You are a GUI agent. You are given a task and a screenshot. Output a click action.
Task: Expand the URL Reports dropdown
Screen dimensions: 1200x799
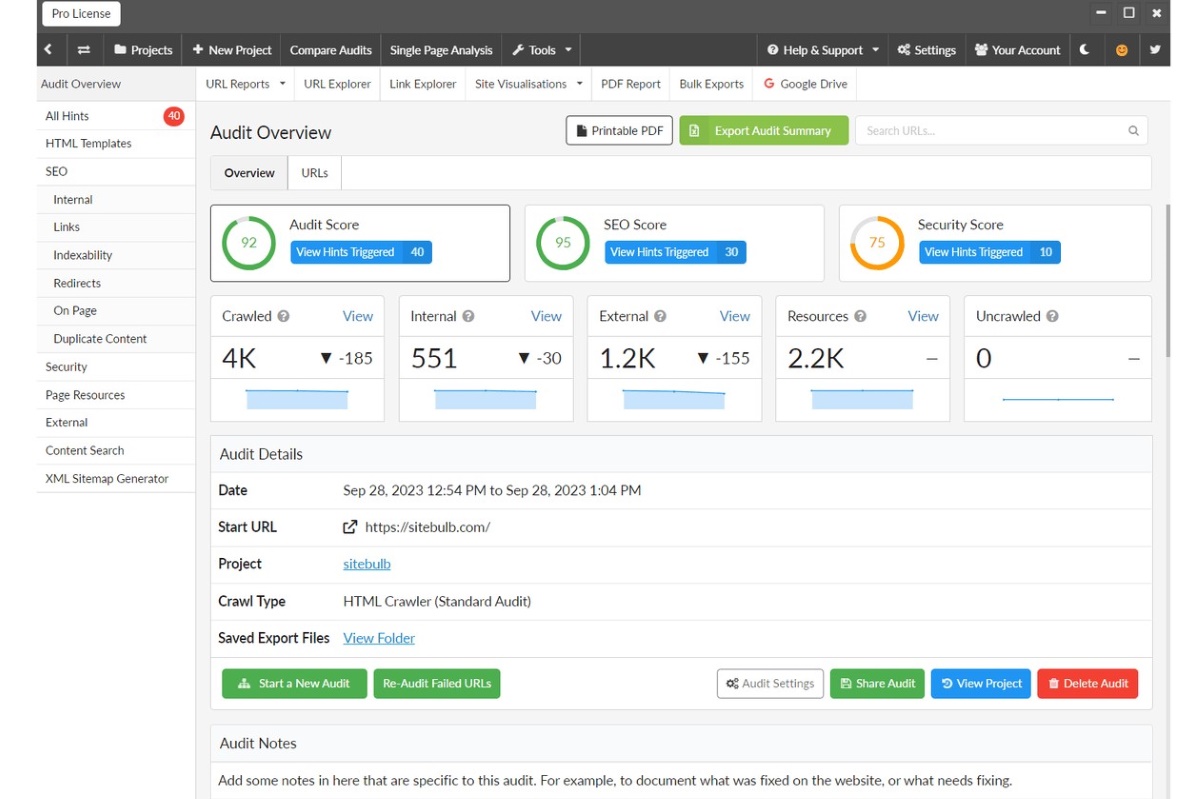click(x=245, y=84)
